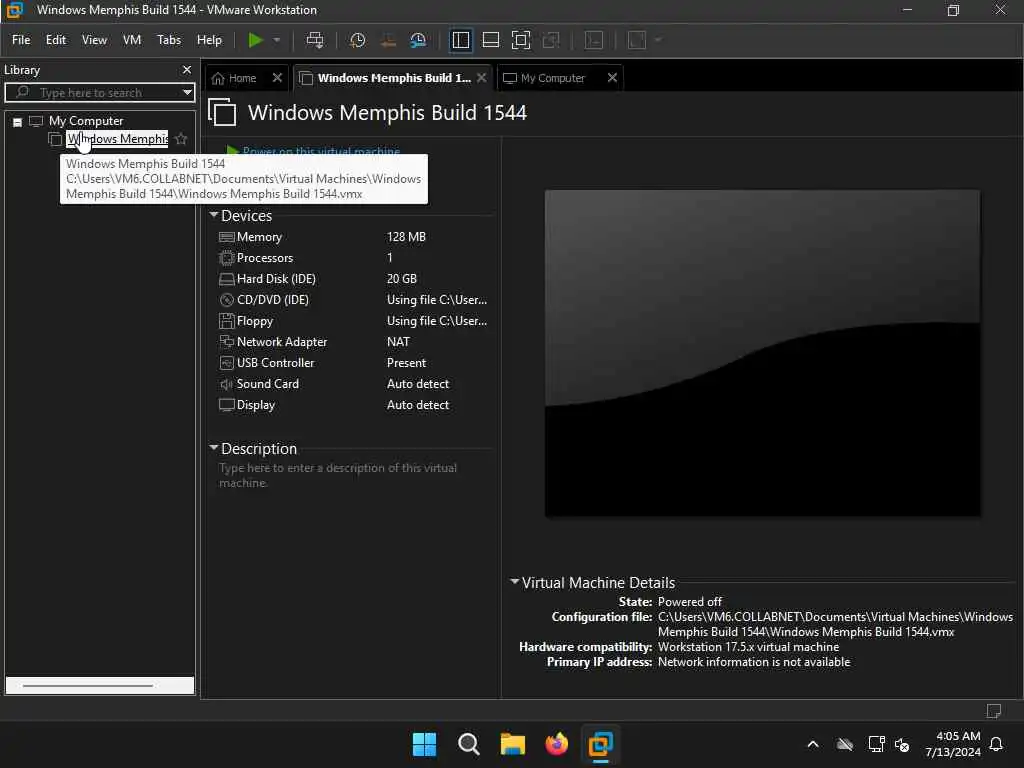Open Sound Card device settings
The width and height of the screenshot is (1024, 768).
(x=267, y=383)
